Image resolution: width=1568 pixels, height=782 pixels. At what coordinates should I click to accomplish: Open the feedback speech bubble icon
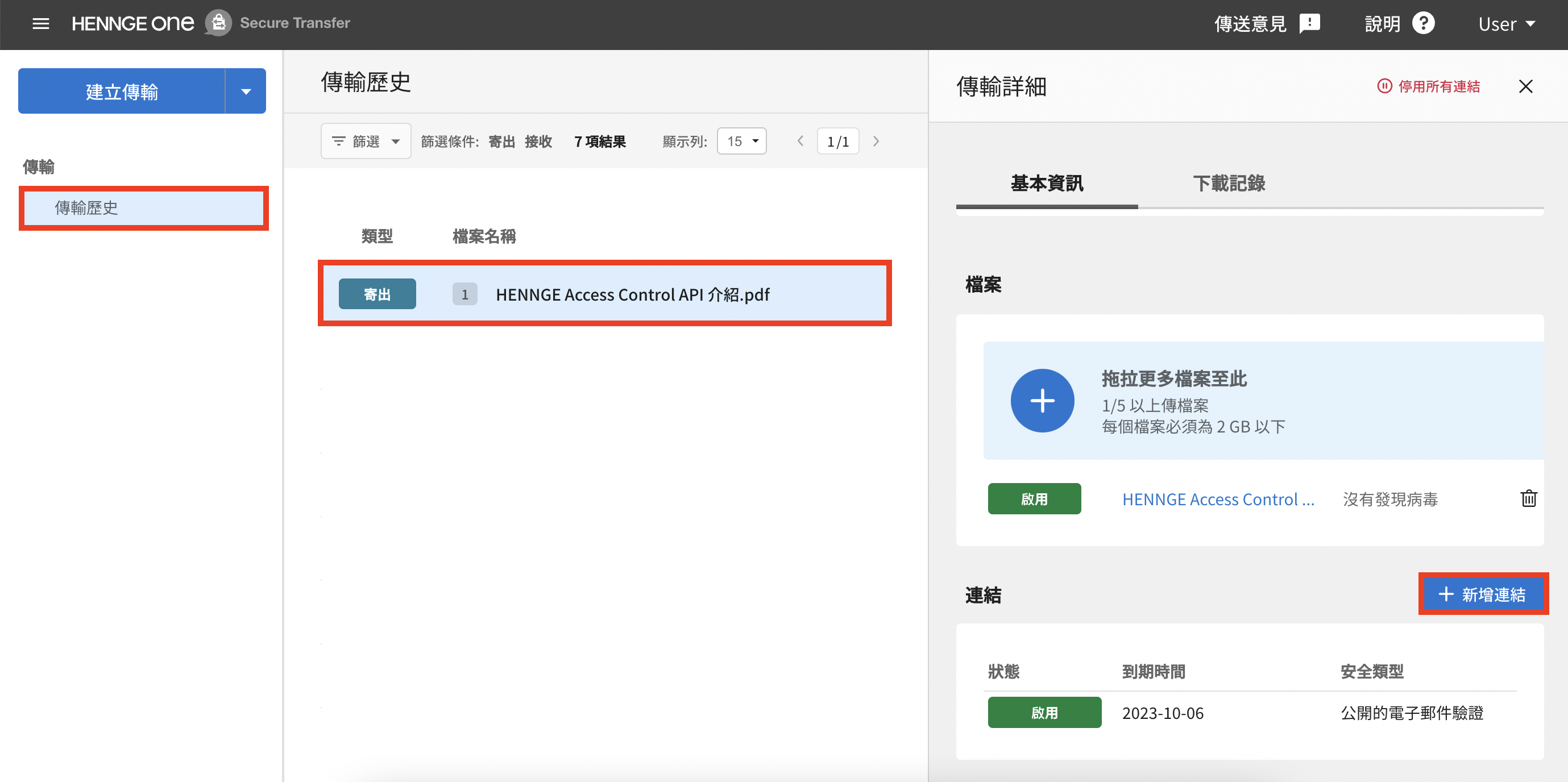point(1309,24)
